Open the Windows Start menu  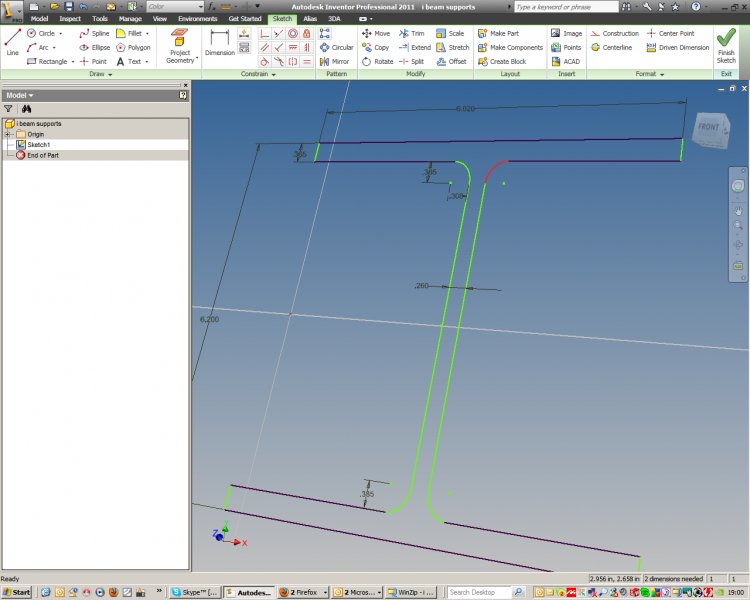(x=17, y=592)
